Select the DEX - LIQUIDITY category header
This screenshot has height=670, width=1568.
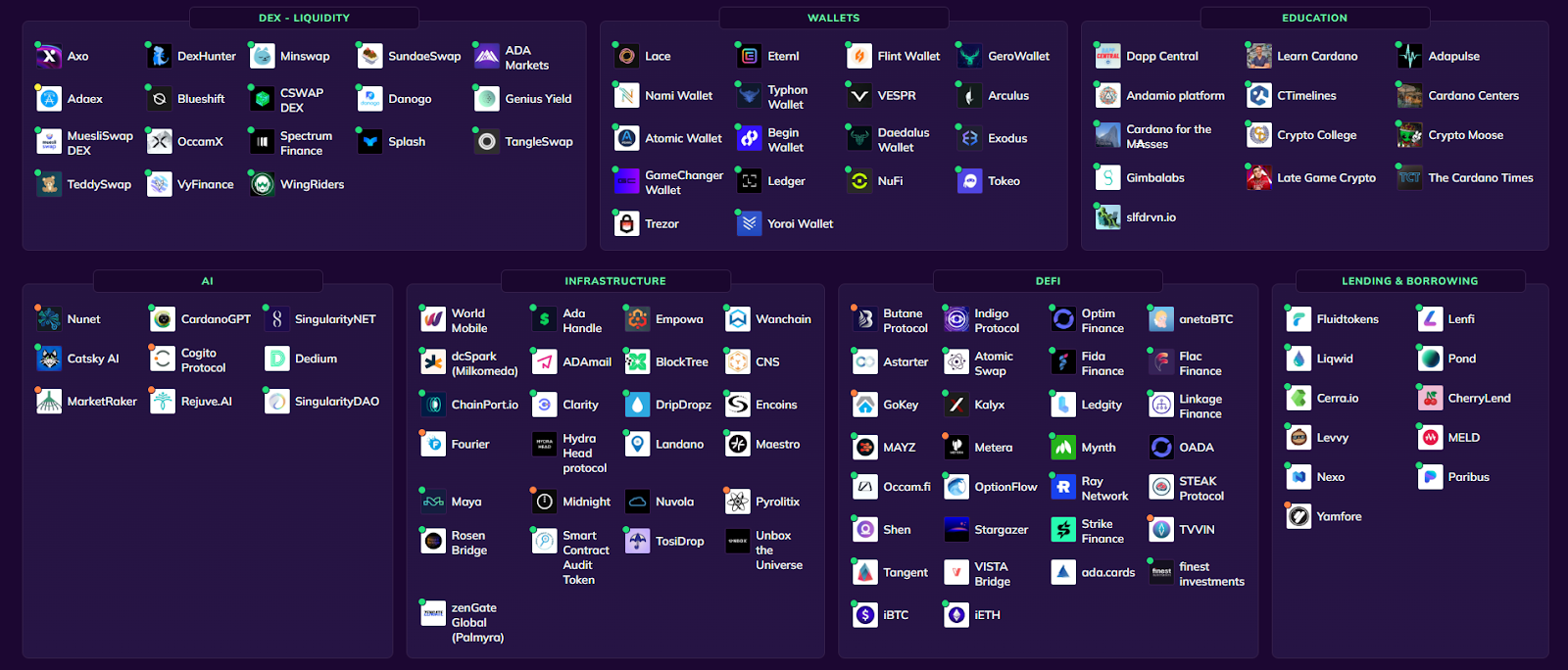[x=304, y=18]
